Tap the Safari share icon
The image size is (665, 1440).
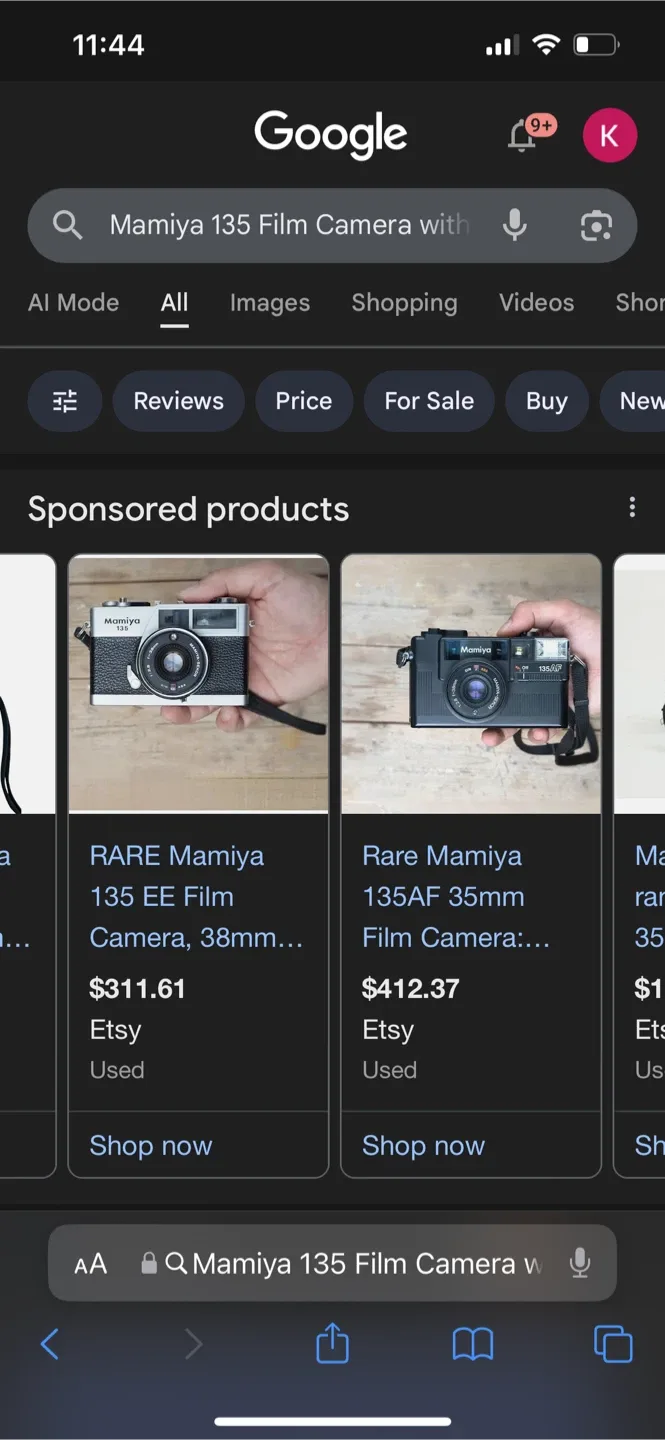tap(332, 1344)
